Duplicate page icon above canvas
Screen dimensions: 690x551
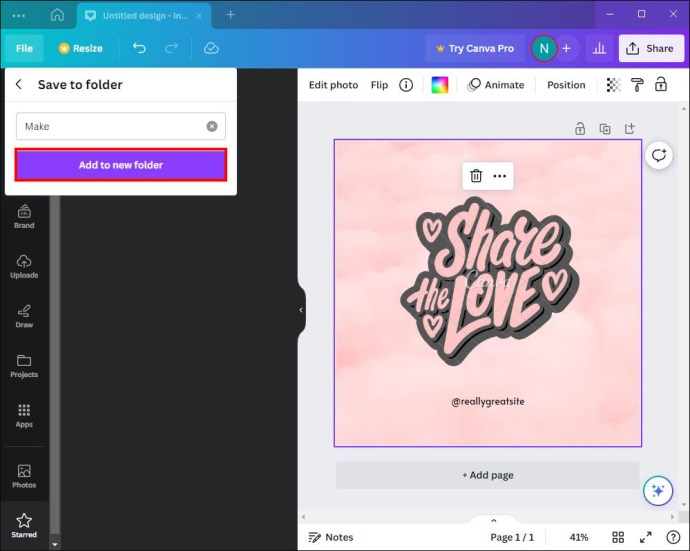coord(605,129)
